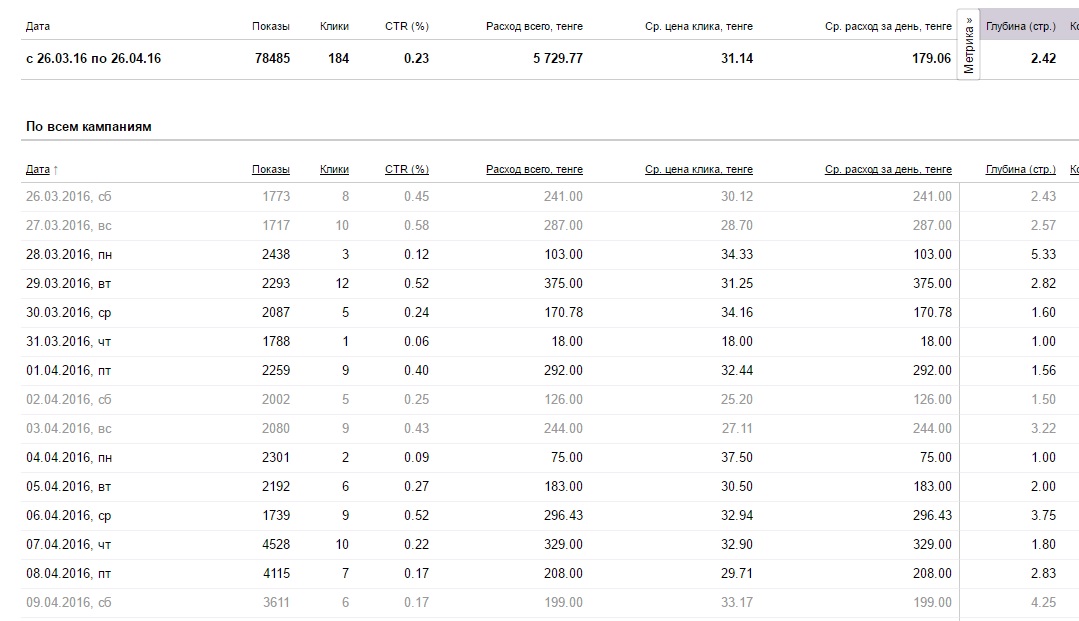Sort the table by CTR (%) header

[x=406, y=170]
